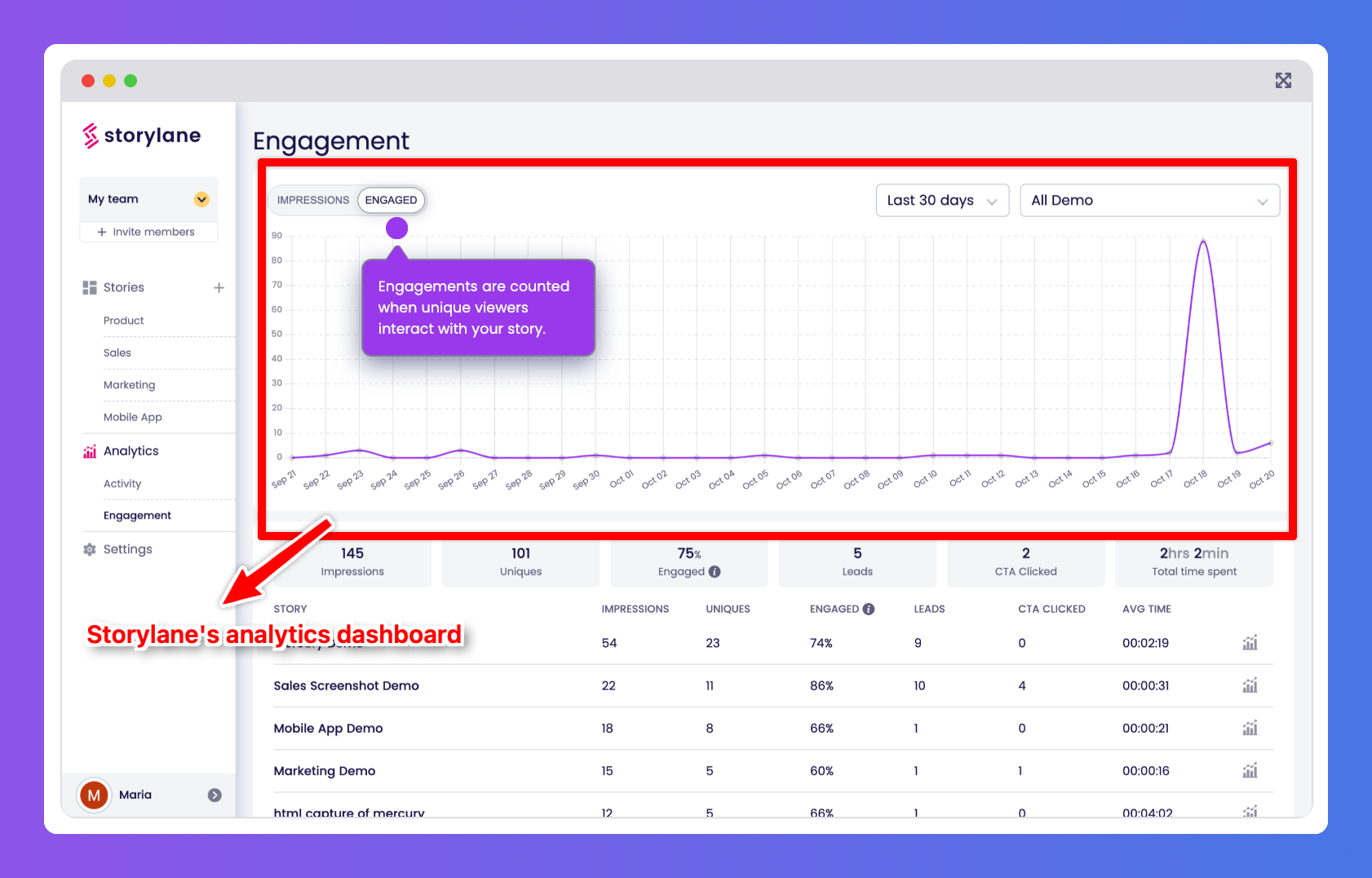Click the info icon in Engaged column header
1372x878 pixels.
click(x=869, y=609)
